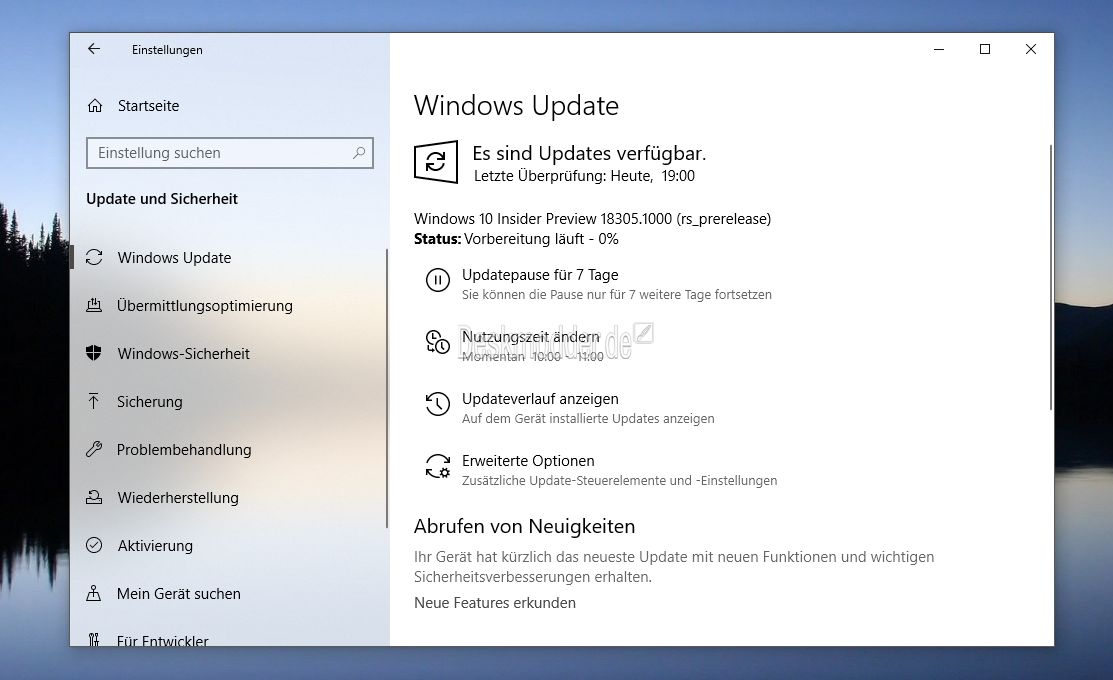
Task: Click the Windows Update page heading
Action: coord(516,106)
